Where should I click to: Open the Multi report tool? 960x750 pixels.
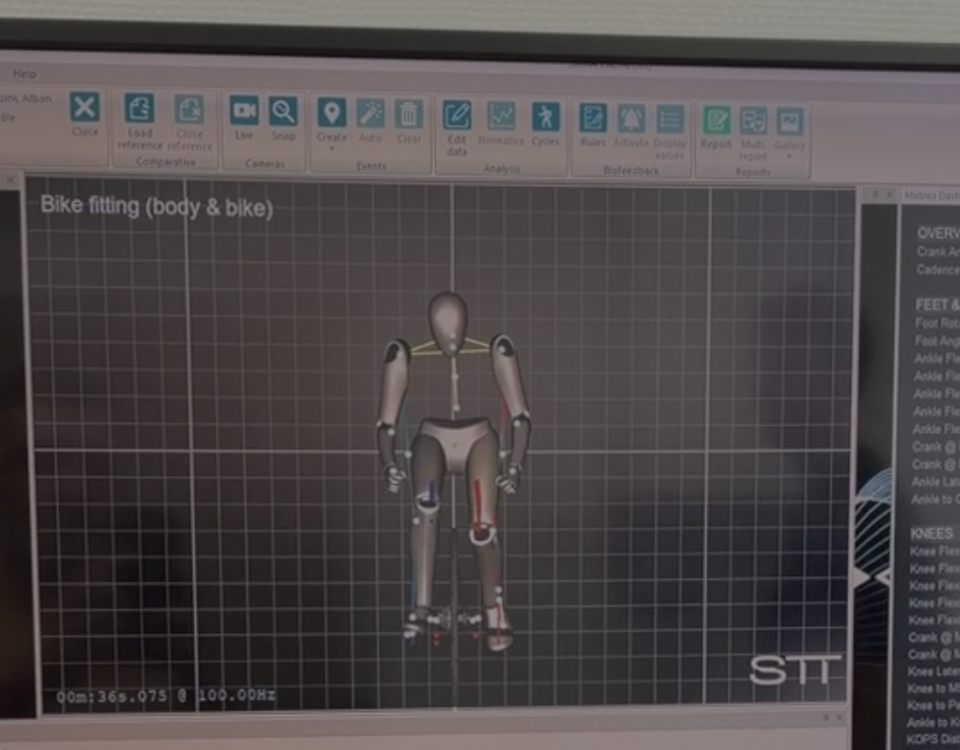[x=753, y=121]
